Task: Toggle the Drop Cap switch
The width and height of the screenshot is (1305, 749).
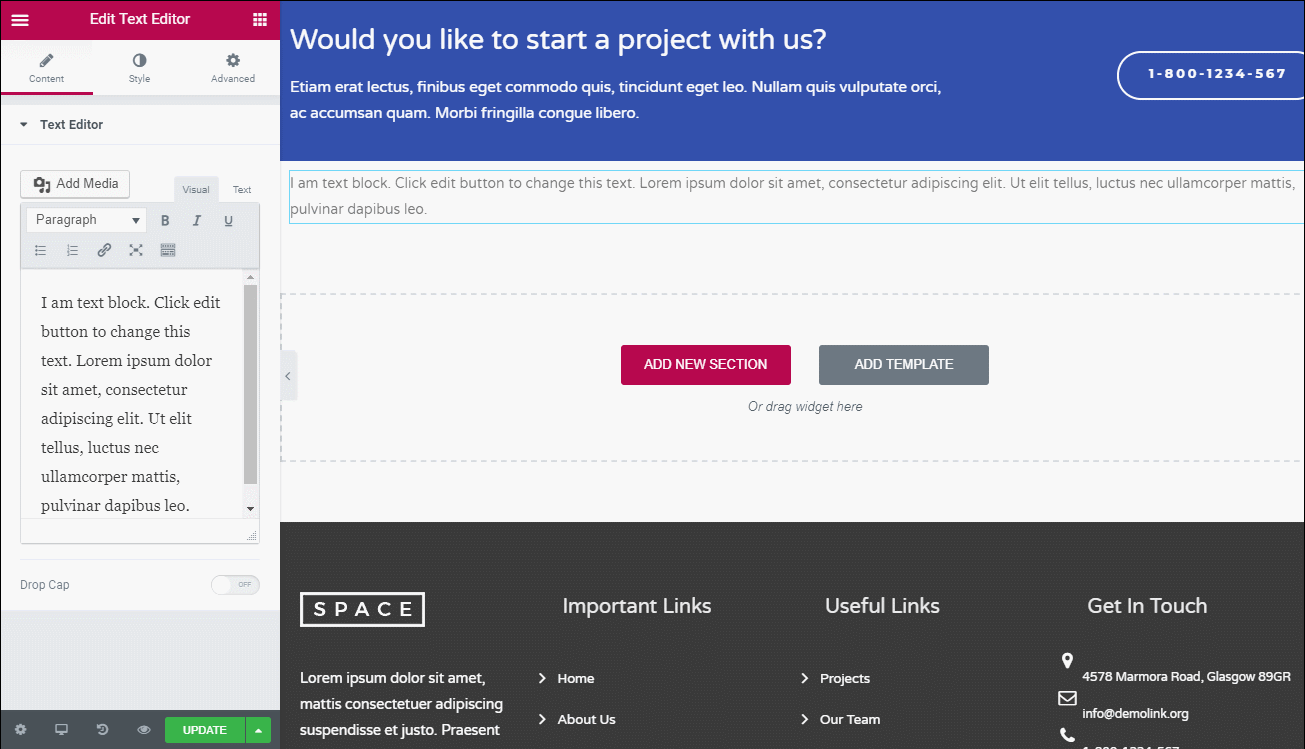Action: [x=235, y=584]
